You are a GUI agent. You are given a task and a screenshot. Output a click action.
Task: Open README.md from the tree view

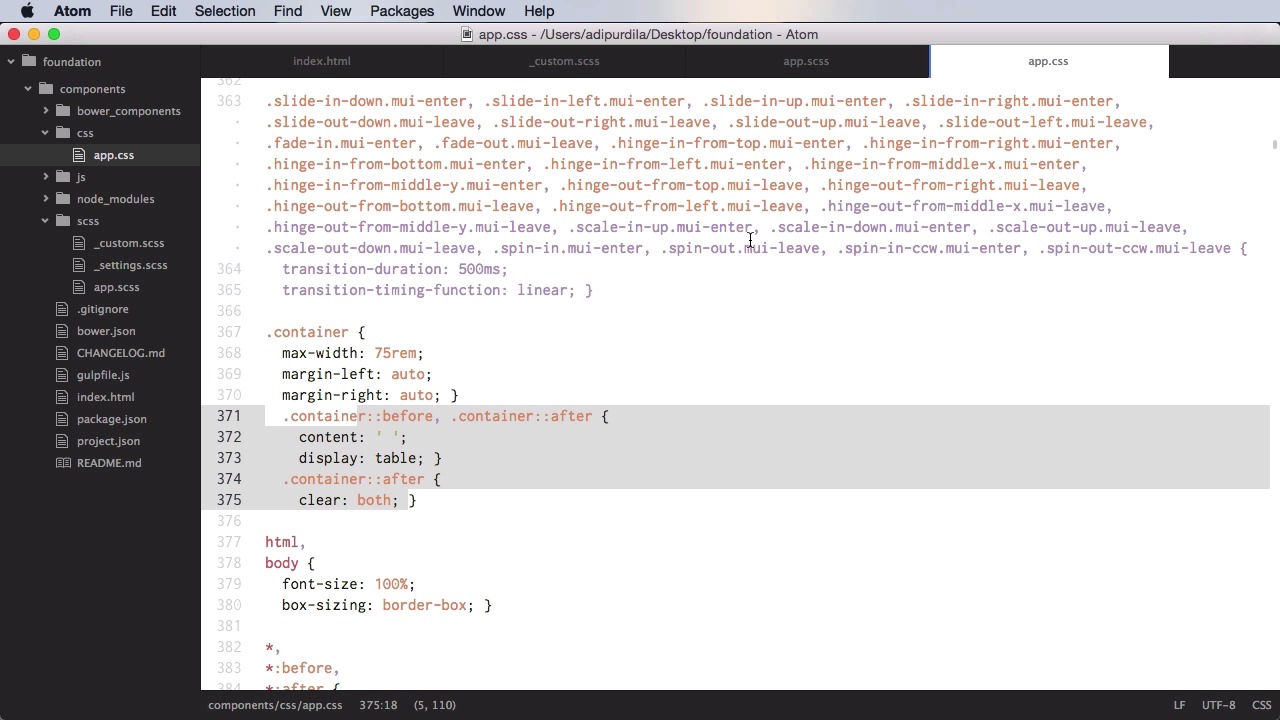click(109, 463)
